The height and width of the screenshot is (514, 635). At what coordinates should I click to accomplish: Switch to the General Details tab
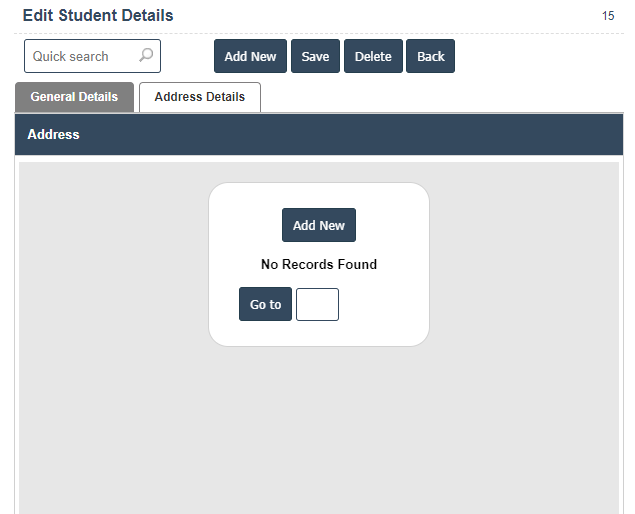click(x=74, y=97)
